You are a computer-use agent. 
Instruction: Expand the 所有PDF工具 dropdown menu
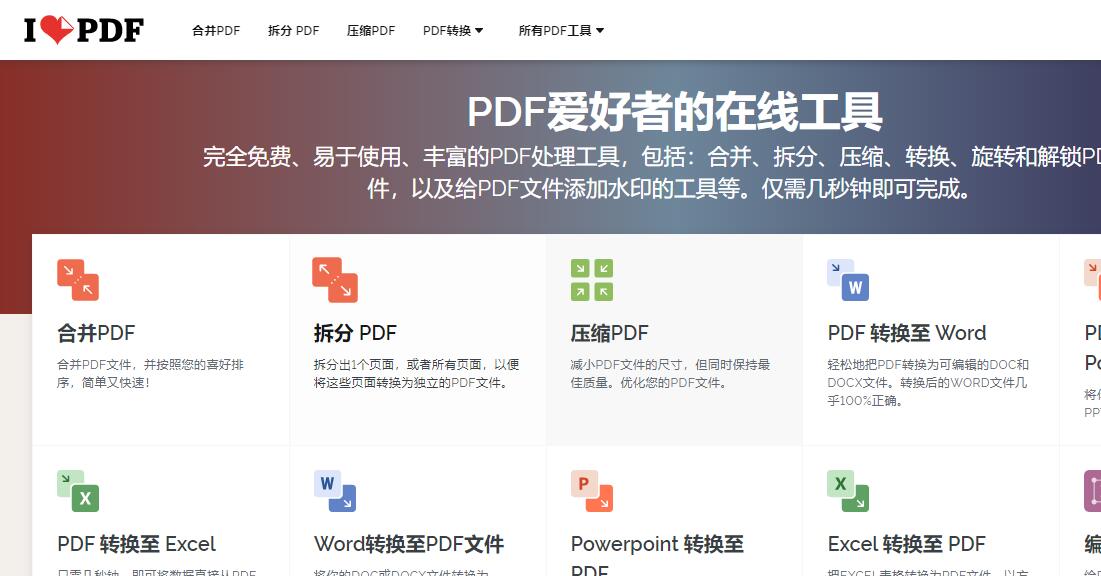[x=561, y=31]
